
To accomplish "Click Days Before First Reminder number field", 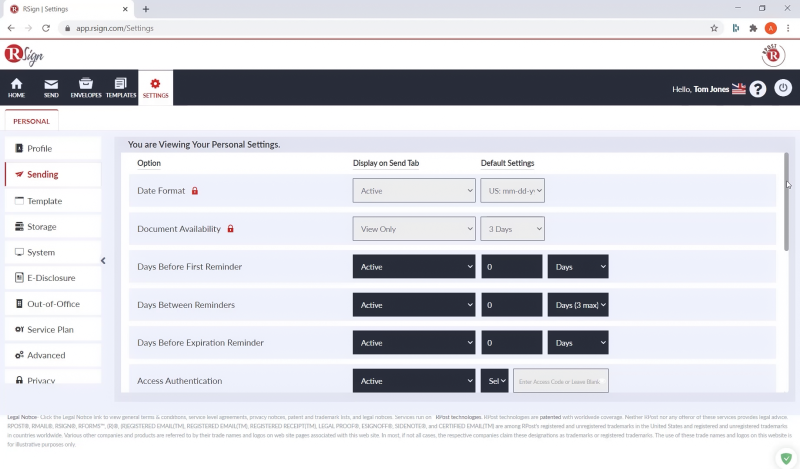I will coord(512,266).
